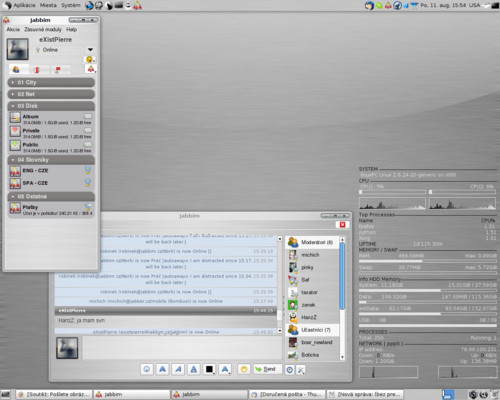Open the Online status dropdown arrow
The height and width of the screenshot is (400, 500).
[x=90, y=50]
